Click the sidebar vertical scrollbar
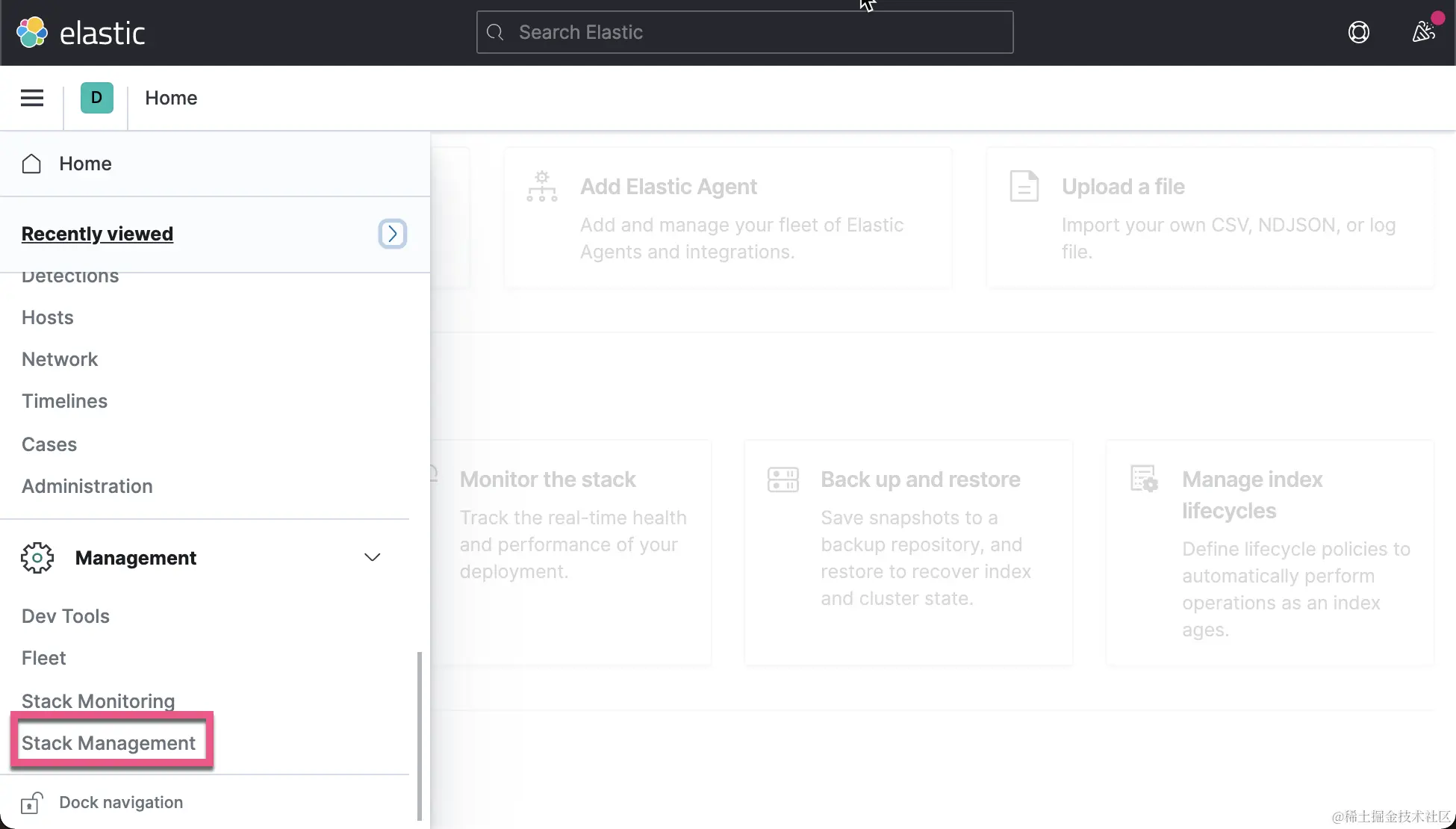 [419, 736]
